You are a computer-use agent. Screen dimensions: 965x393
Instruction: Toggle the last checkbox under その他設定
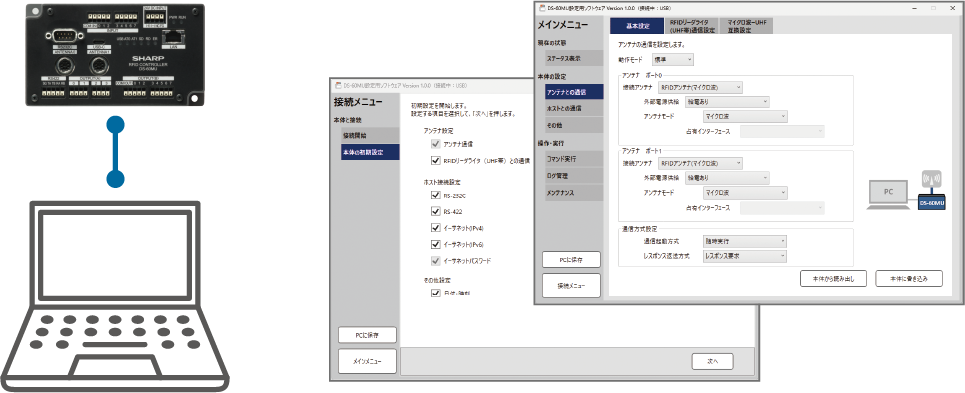tap(436, 293)
